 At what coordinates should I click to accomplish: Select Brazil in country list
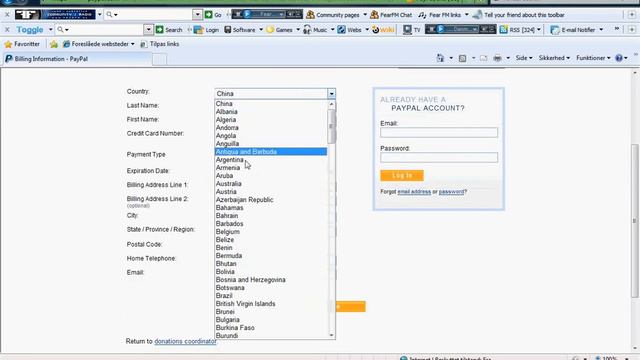tap(271, 296)
